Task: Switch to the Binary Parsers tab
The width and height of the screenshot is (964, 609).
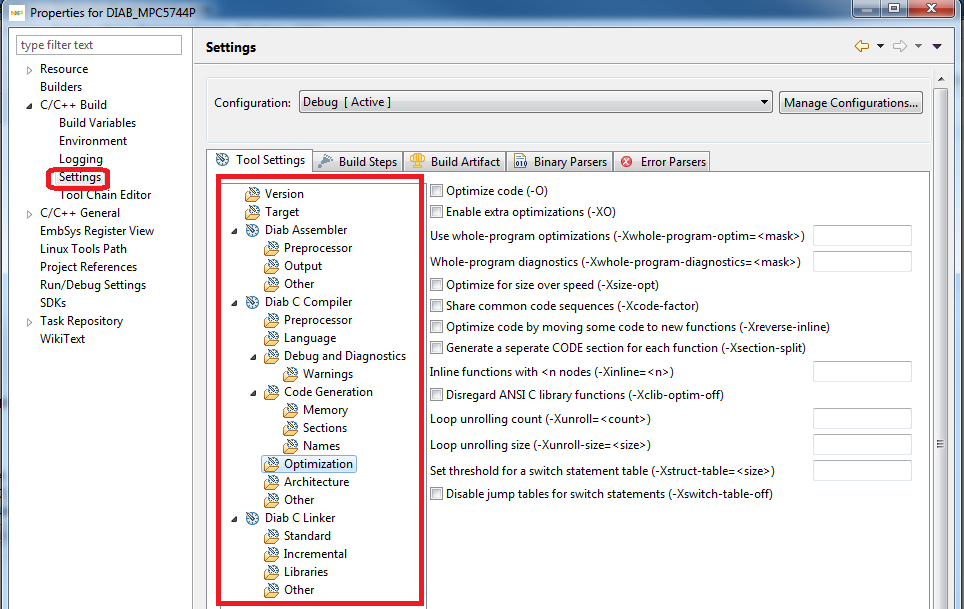Action: pyautogui.click(x=560, y=162)
